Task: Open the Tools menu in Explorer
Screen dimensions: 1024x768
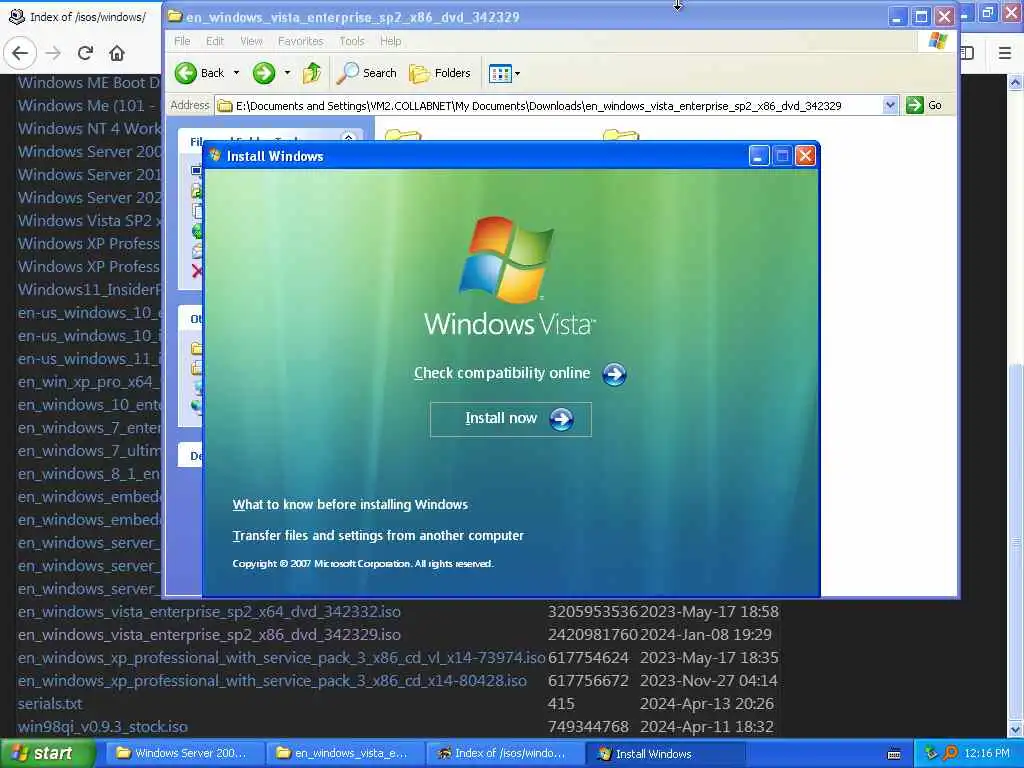Action: point(351,41)
